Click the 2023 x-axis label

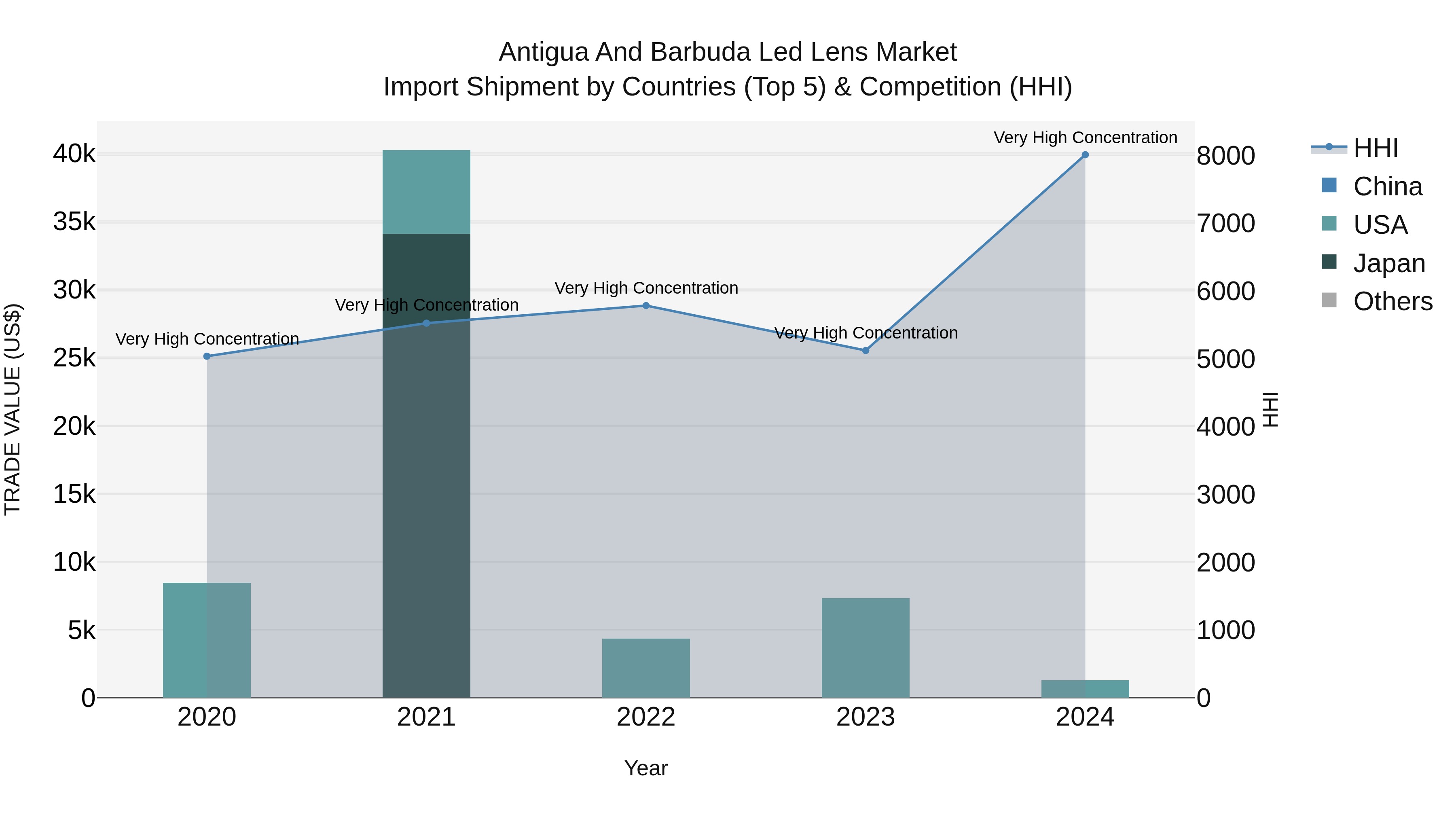tap(866, 717)
